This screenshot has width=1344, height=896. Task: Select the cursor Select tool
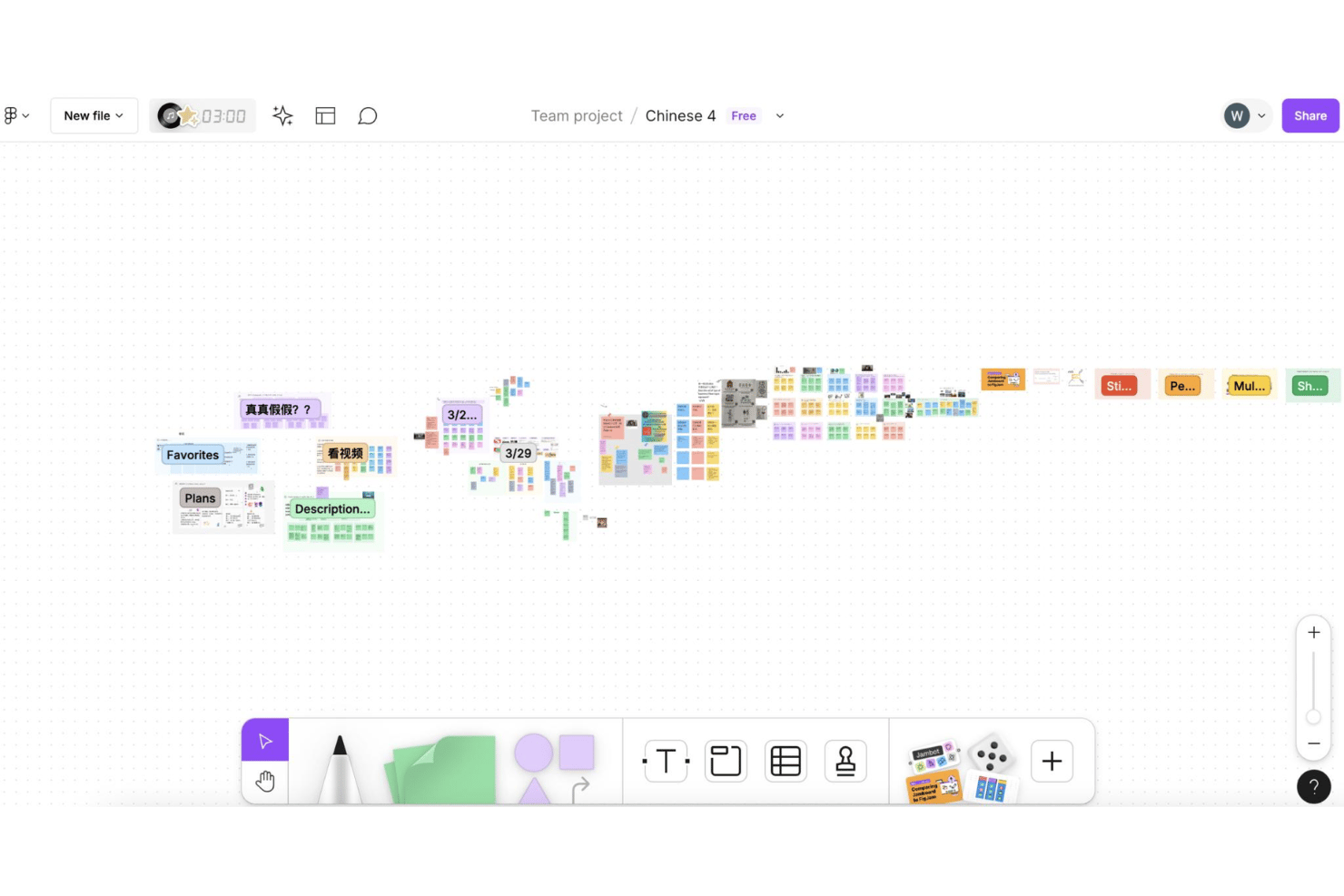coord(265,741)
